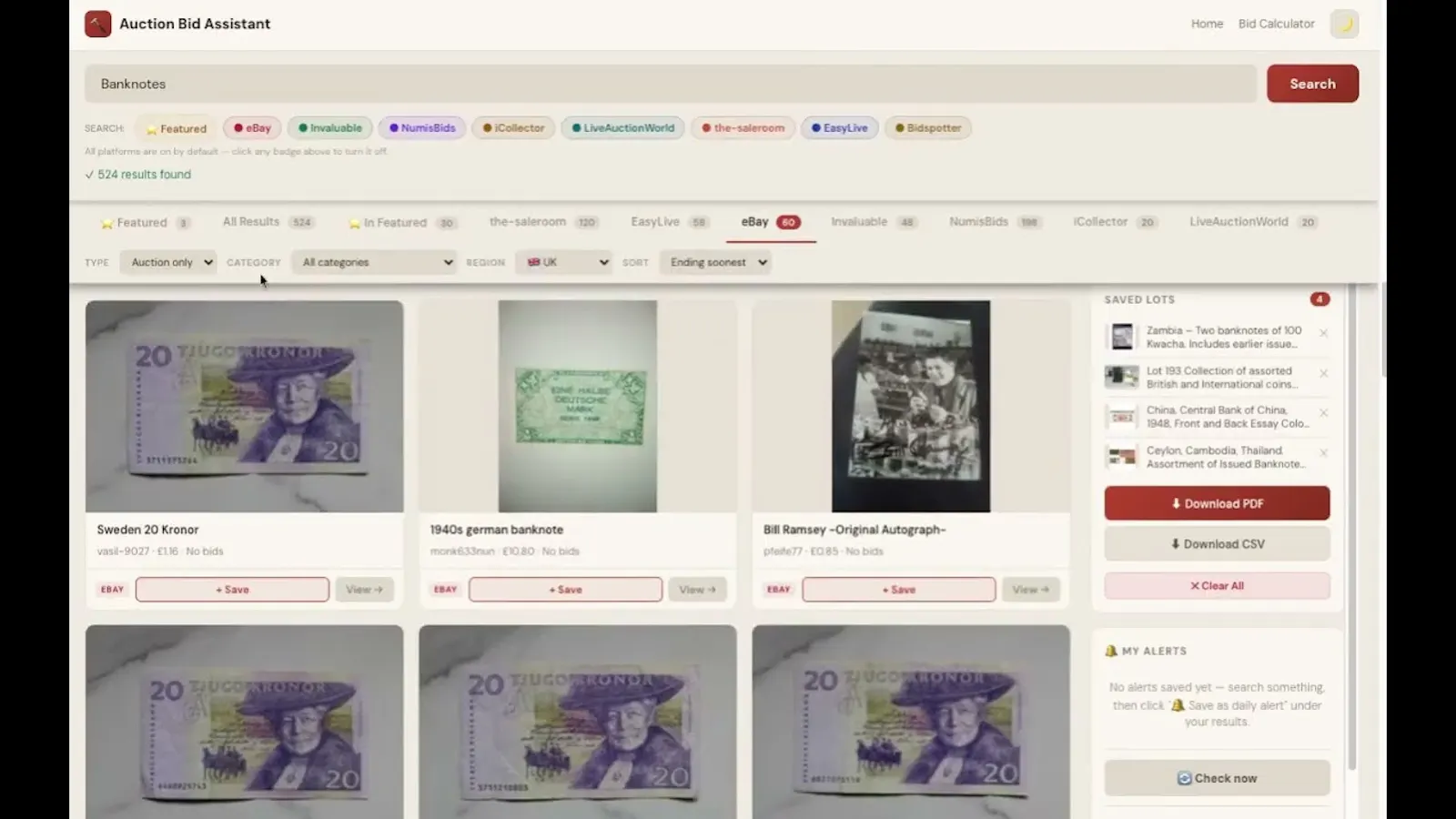Click My Alerts bell icon
This screenshot has width=1456, height=819.
click(x=1111, y=651)
